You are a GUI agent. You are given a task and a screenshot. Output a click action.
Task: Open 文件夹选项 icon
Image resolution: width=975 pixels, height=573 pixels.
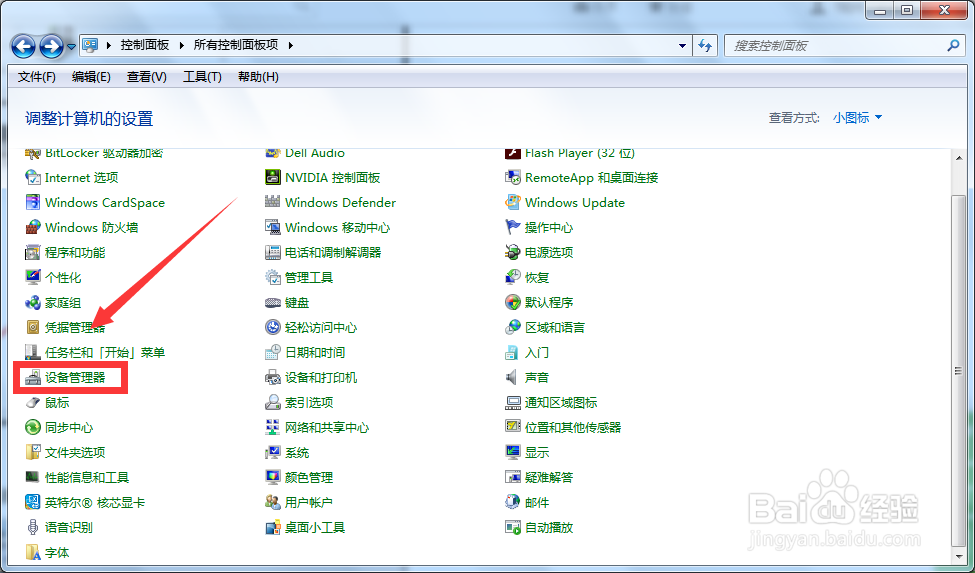[x=32, y=452]
